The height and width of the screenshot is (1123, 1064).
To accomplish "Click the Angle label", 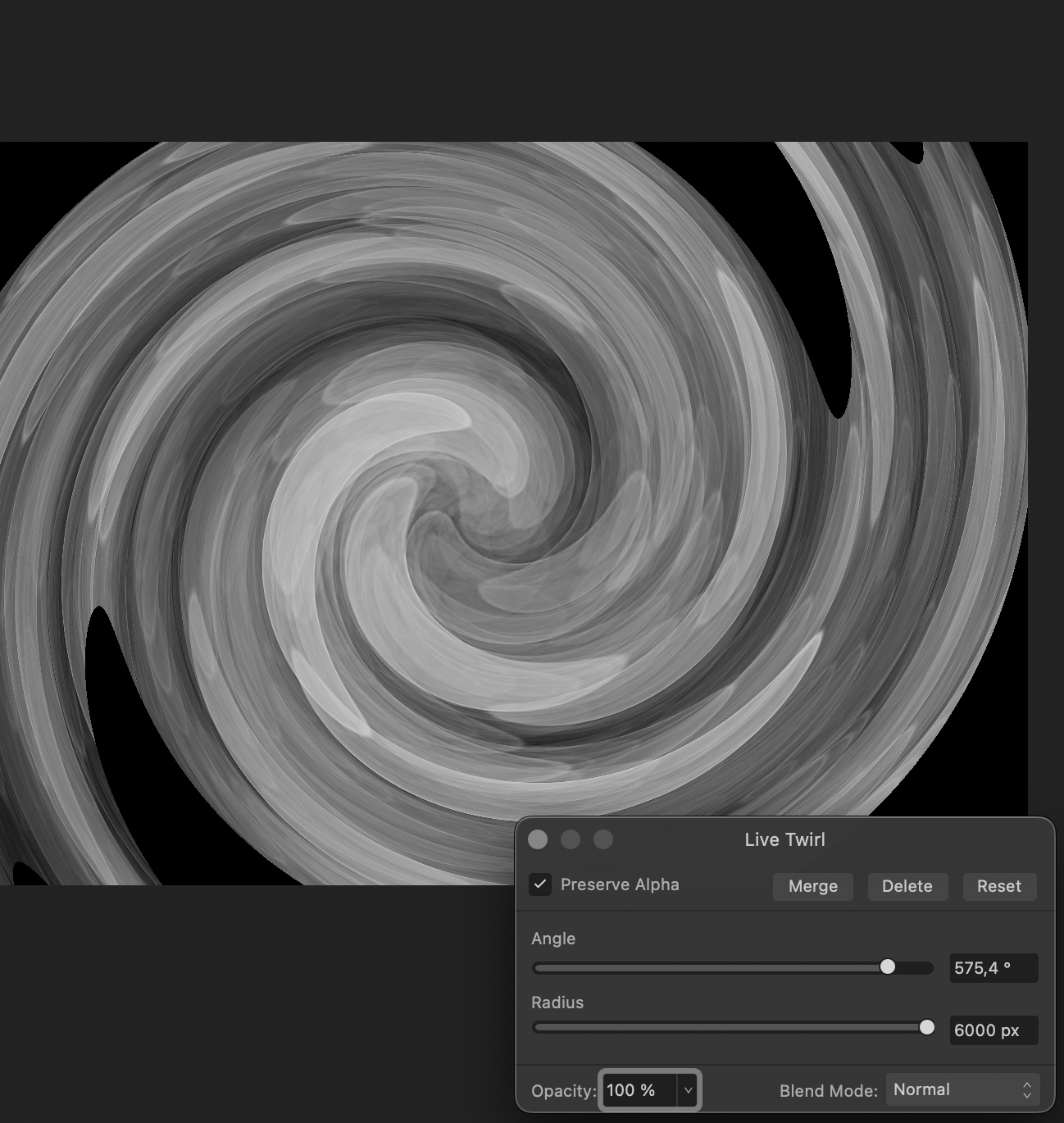I will coord(553,939).
